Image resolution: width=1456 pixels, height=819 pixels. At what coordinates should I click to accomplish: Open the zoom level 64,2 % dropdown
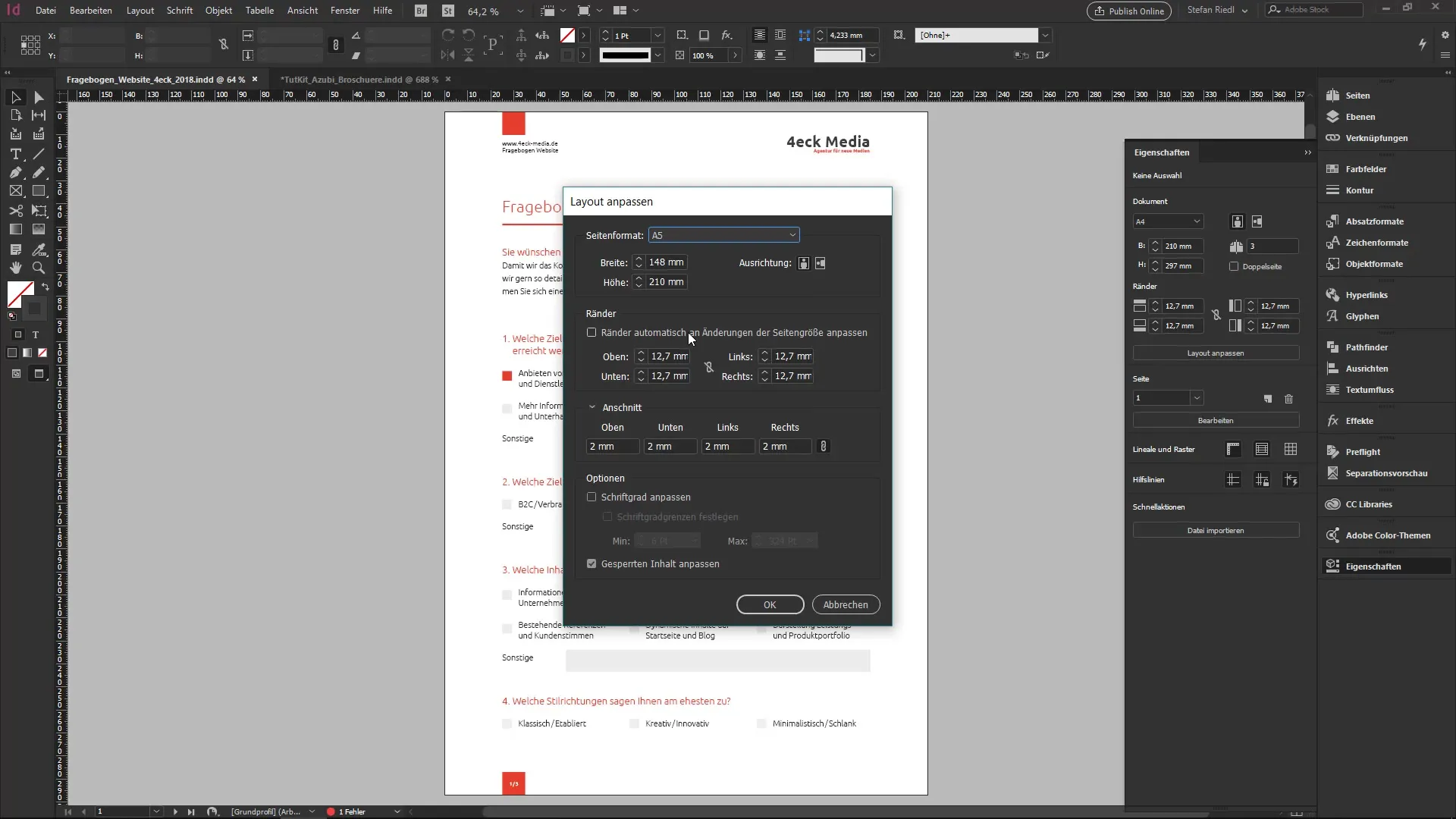click(x=520, y=11)
